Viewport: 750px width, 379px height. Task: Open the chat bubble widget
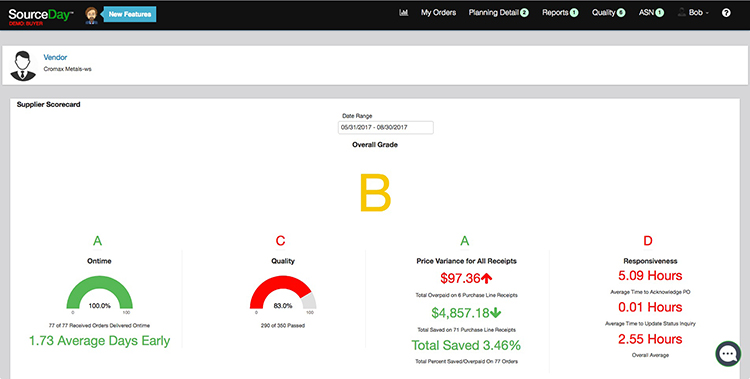(x=728, y=354)
